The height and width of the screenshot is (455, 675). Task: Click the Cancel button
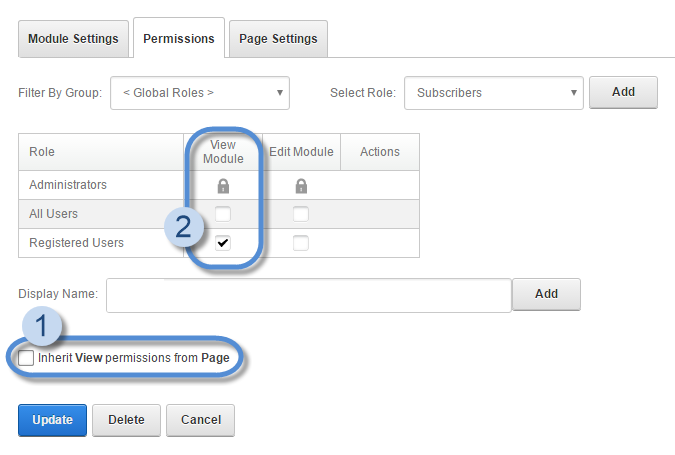pyautogui.click(x=200, y=420)
